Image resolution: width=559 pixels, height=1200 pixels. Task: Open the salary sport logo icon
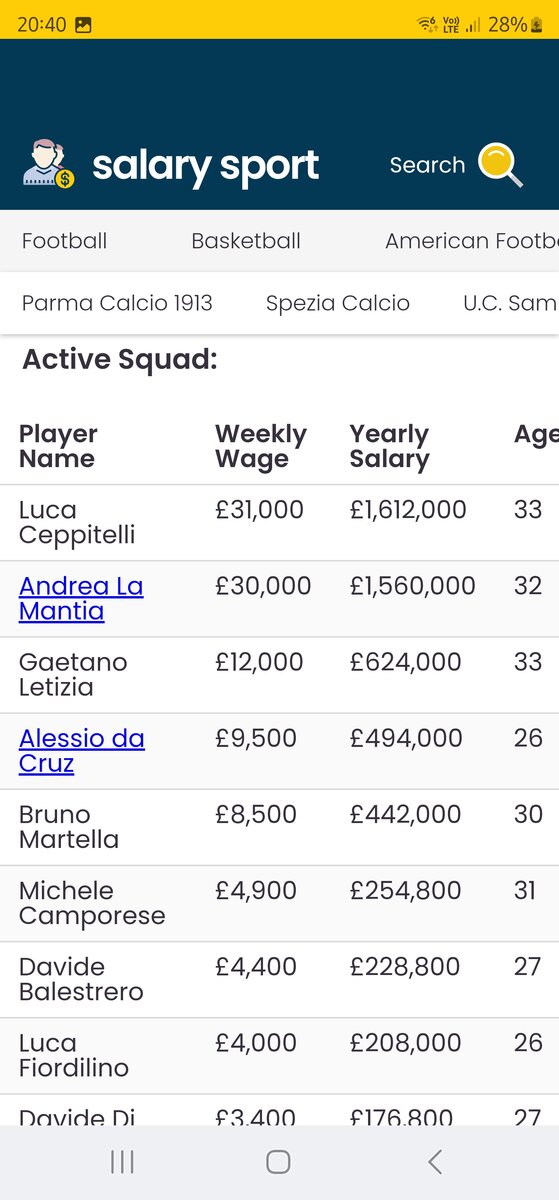coord(49,165)
